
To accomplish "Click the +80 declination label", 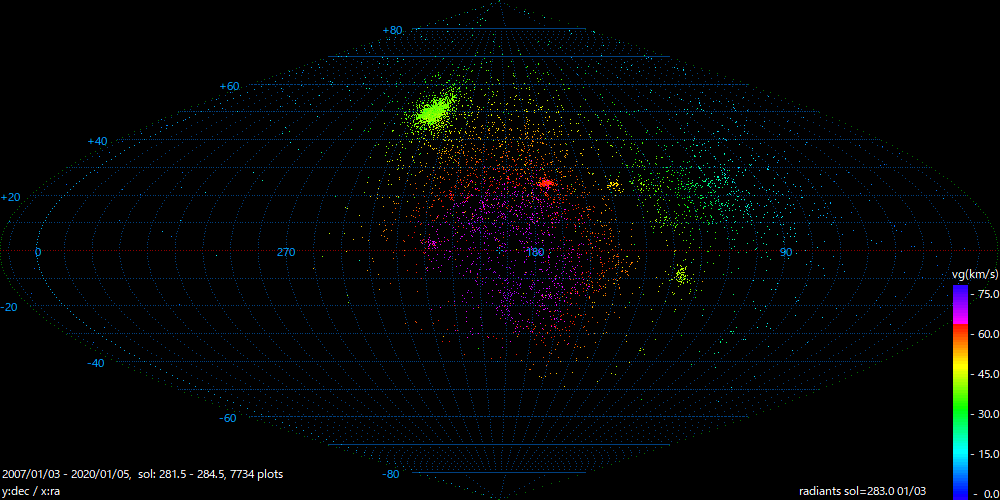I will (392, 30).
